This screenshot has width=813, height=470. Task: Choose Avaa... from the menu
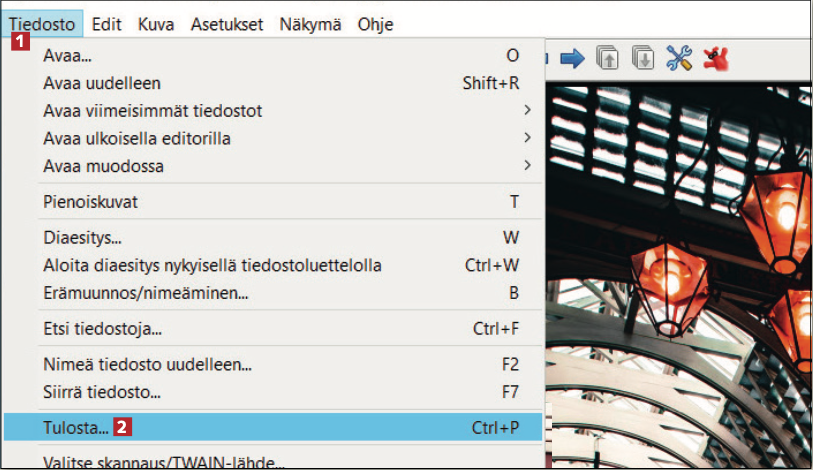click(x=273, y=55)
